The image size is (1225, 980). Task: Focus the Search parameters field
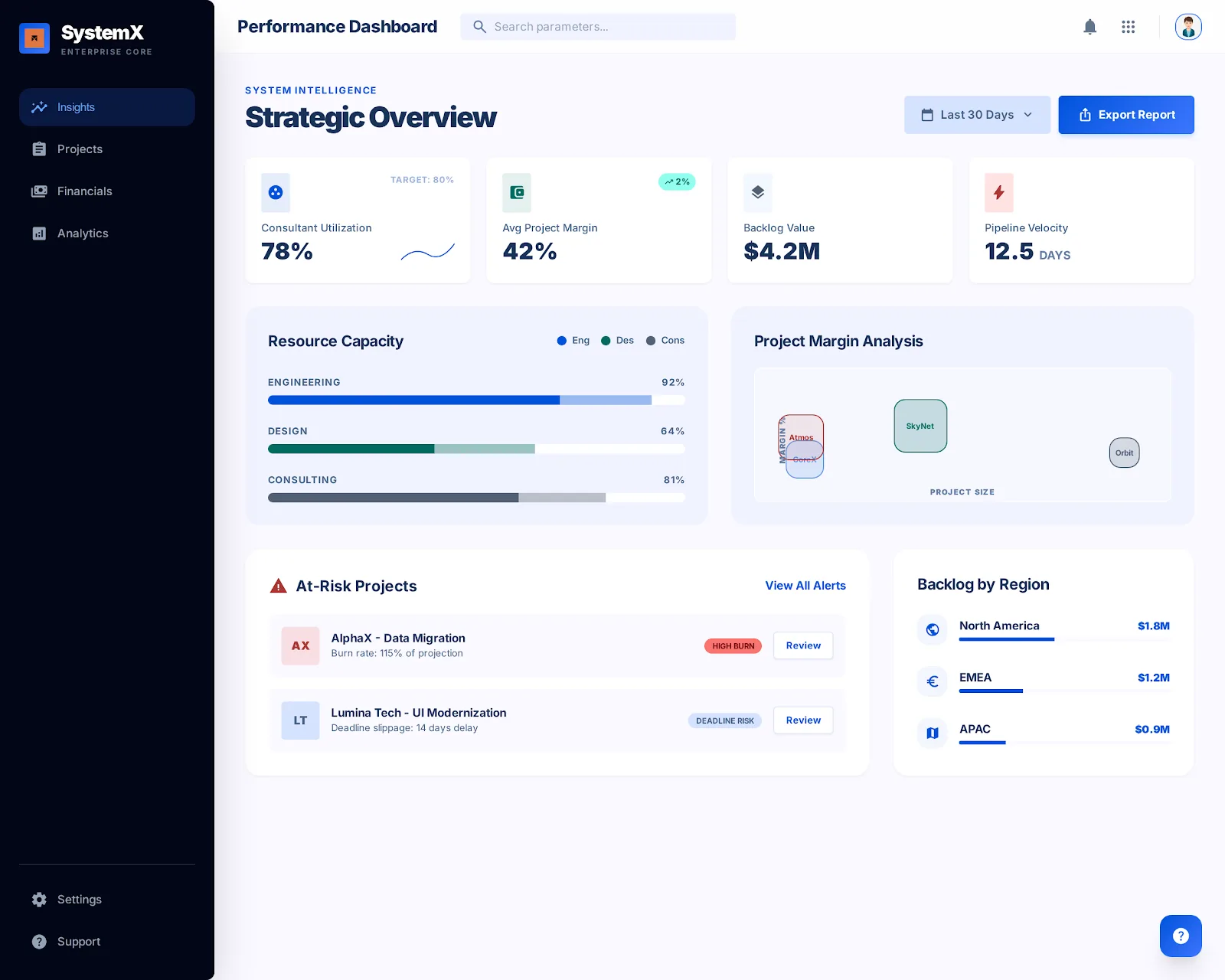point(598,27)
